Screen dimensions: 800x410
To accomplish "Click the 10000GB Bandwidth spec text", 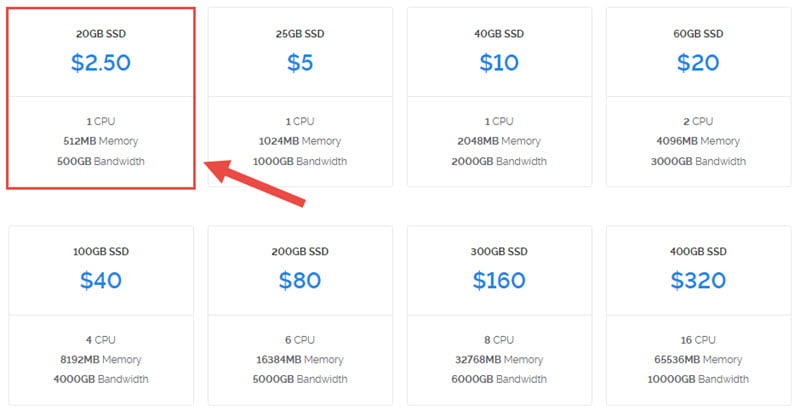I will [698, 379].
